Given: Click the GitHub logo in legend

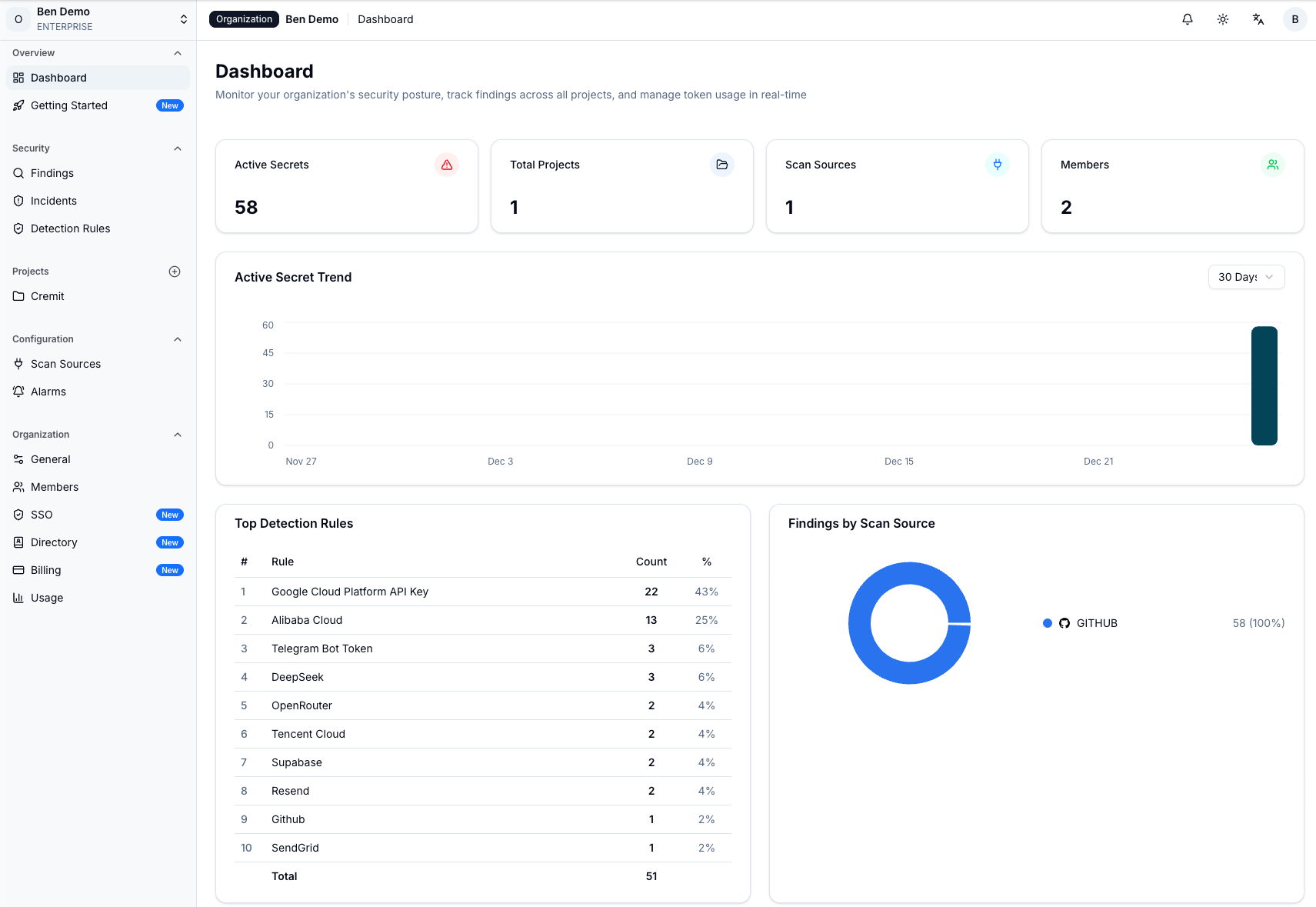Looking at the screenshot, I should tap(1064, 623).
